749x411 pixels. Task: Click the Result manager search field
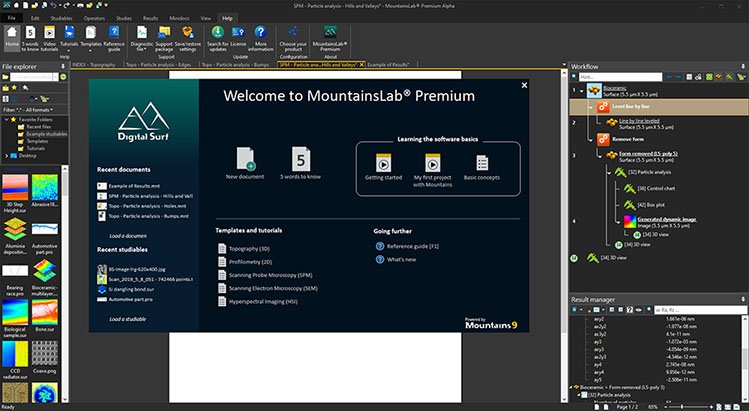click(700, 310)
